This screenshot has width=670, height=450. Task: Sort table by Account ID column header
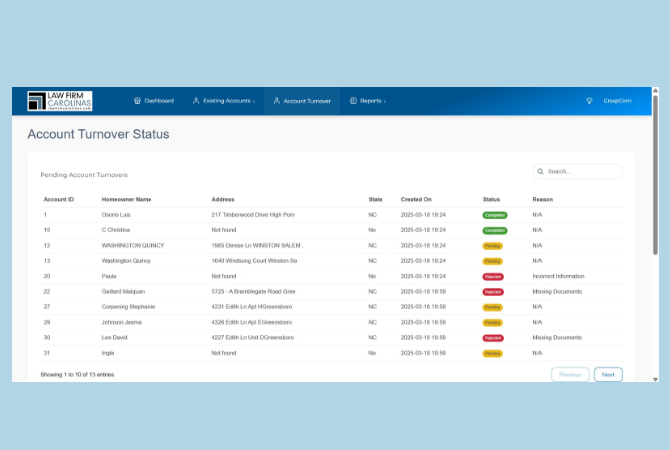click(58, 199)
